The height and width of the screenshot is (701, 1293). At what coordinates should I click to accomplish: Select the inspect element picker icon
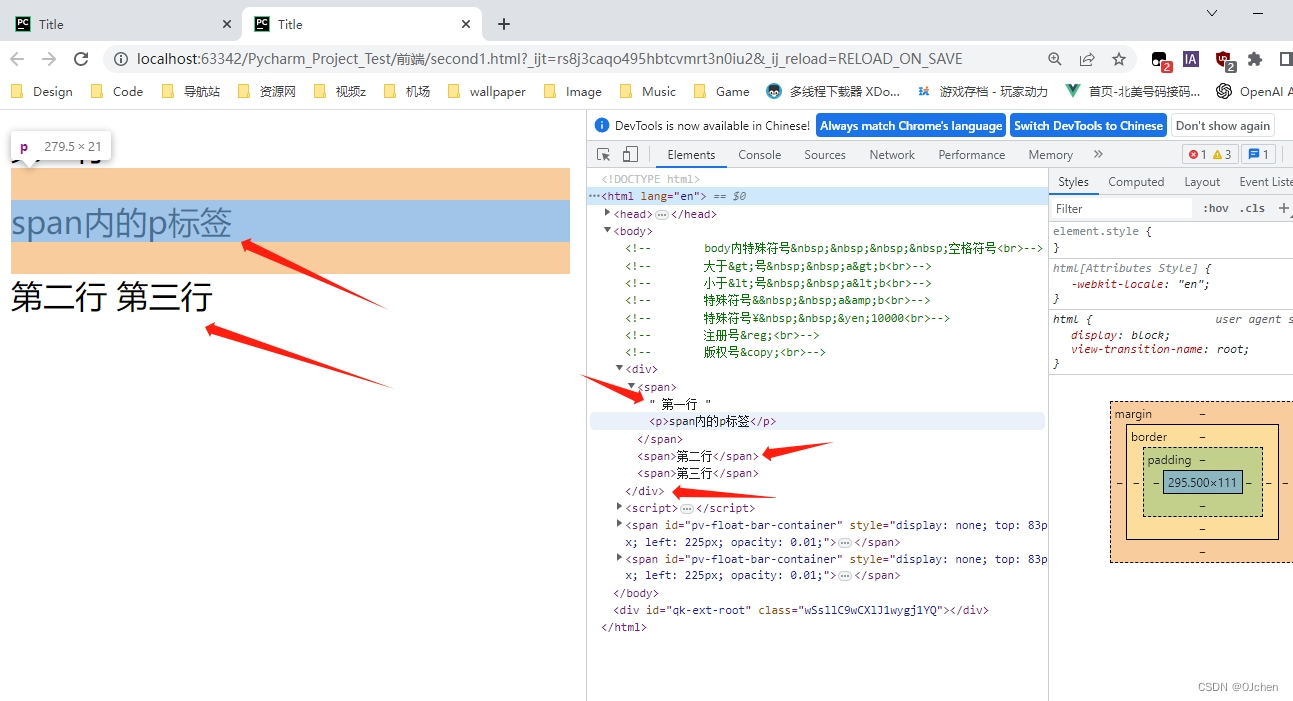pyautogui.click(x=603, y=155)
